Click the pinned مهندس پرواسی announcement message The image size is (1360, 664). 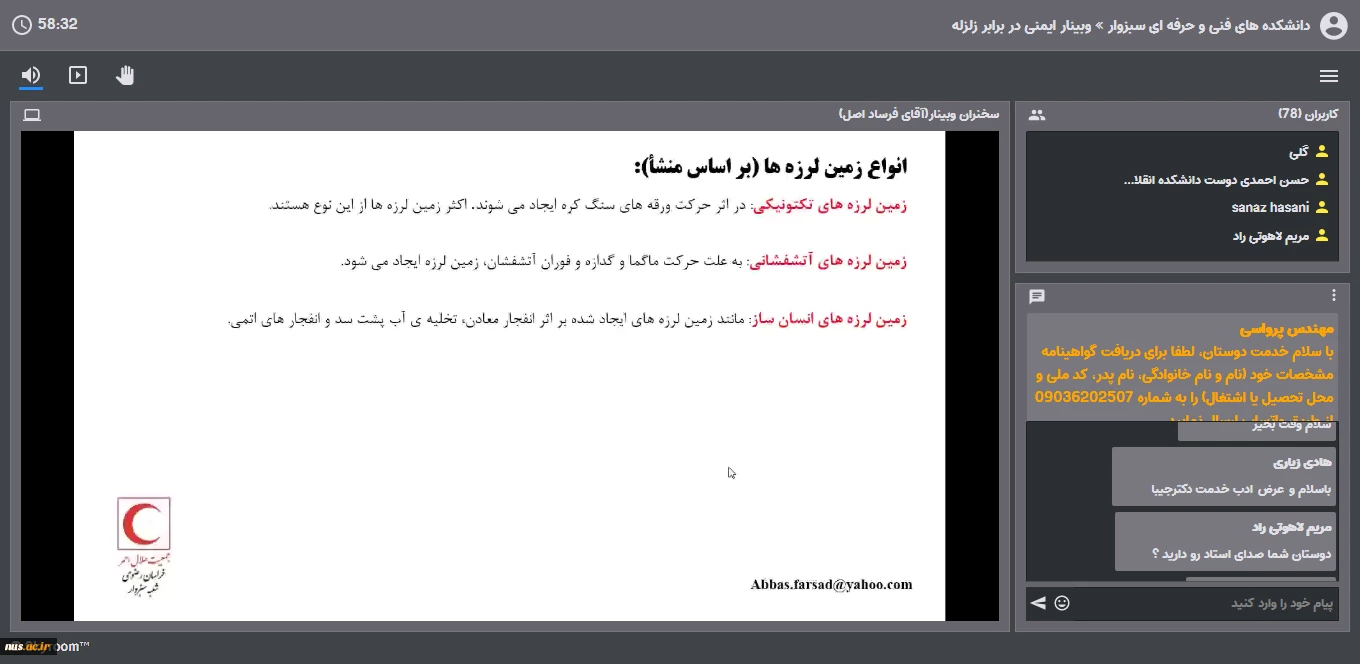pyautogui.click(x=1182, y=368)
